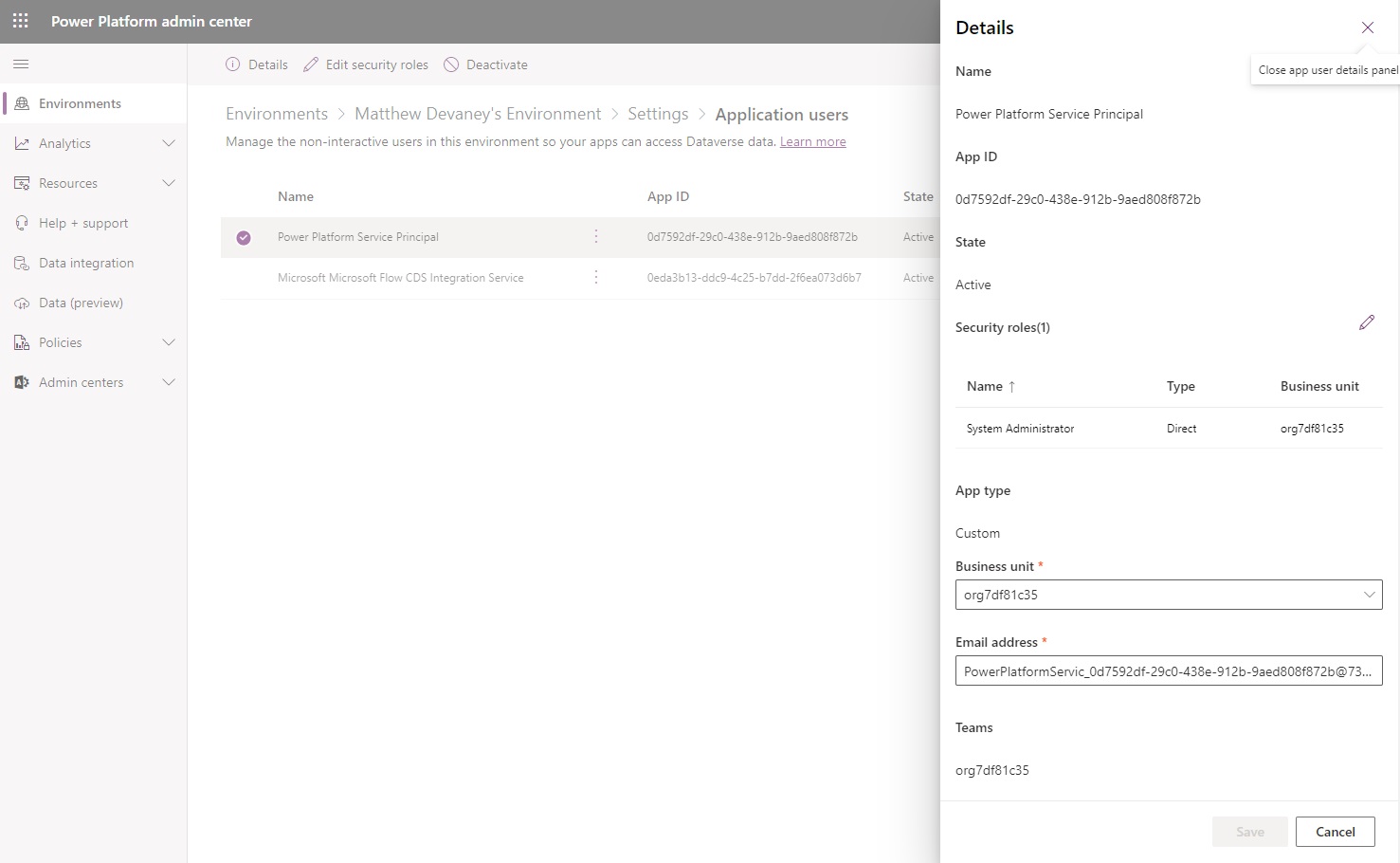Open Admin centers from the navigation

click(x=81, y=382)
